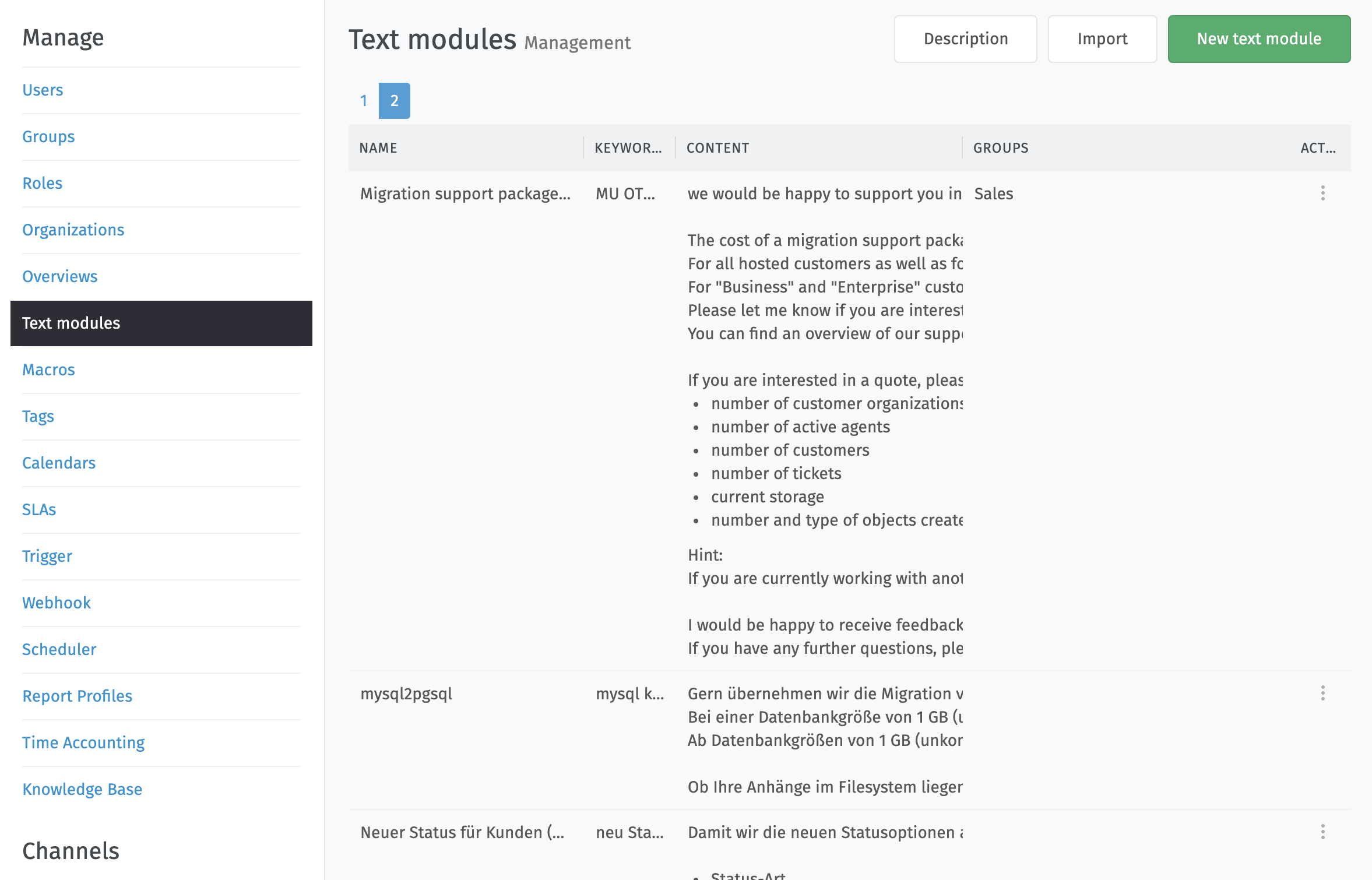Image resolution: width=1372 pixels, height=880 pixels.
Task: Open actions menu for mysql2pgsql module
Action: (x=1322, y=694)
